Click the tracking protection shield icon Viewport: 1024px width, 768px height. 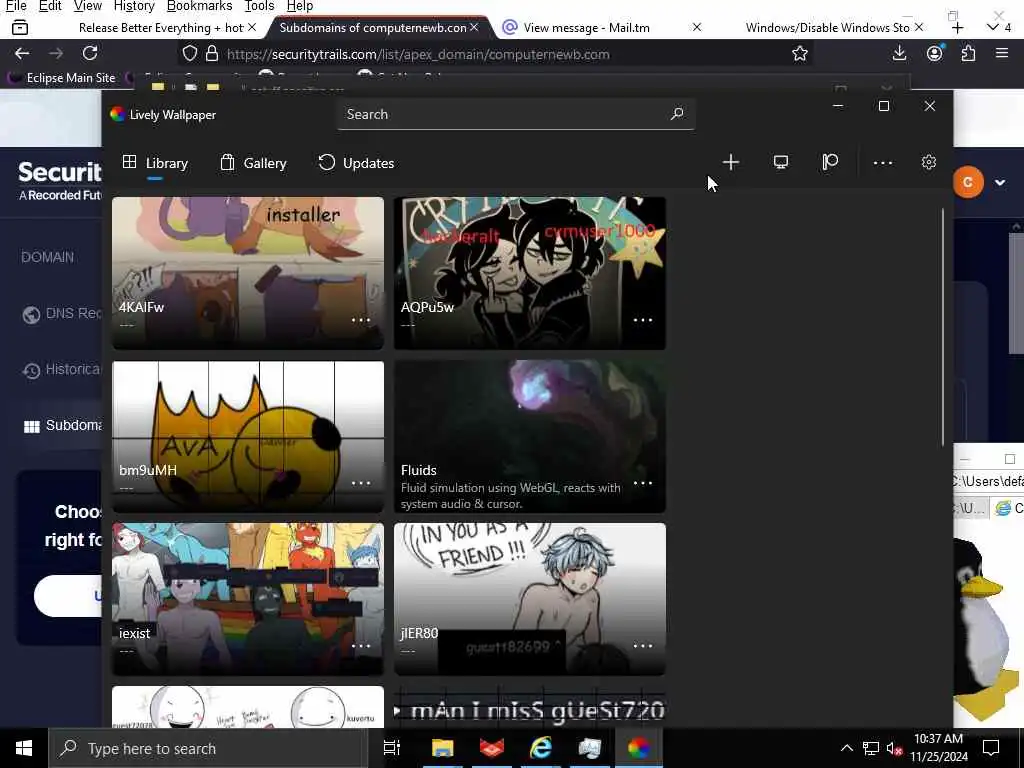pyautogui.click(x=189, y=54)
